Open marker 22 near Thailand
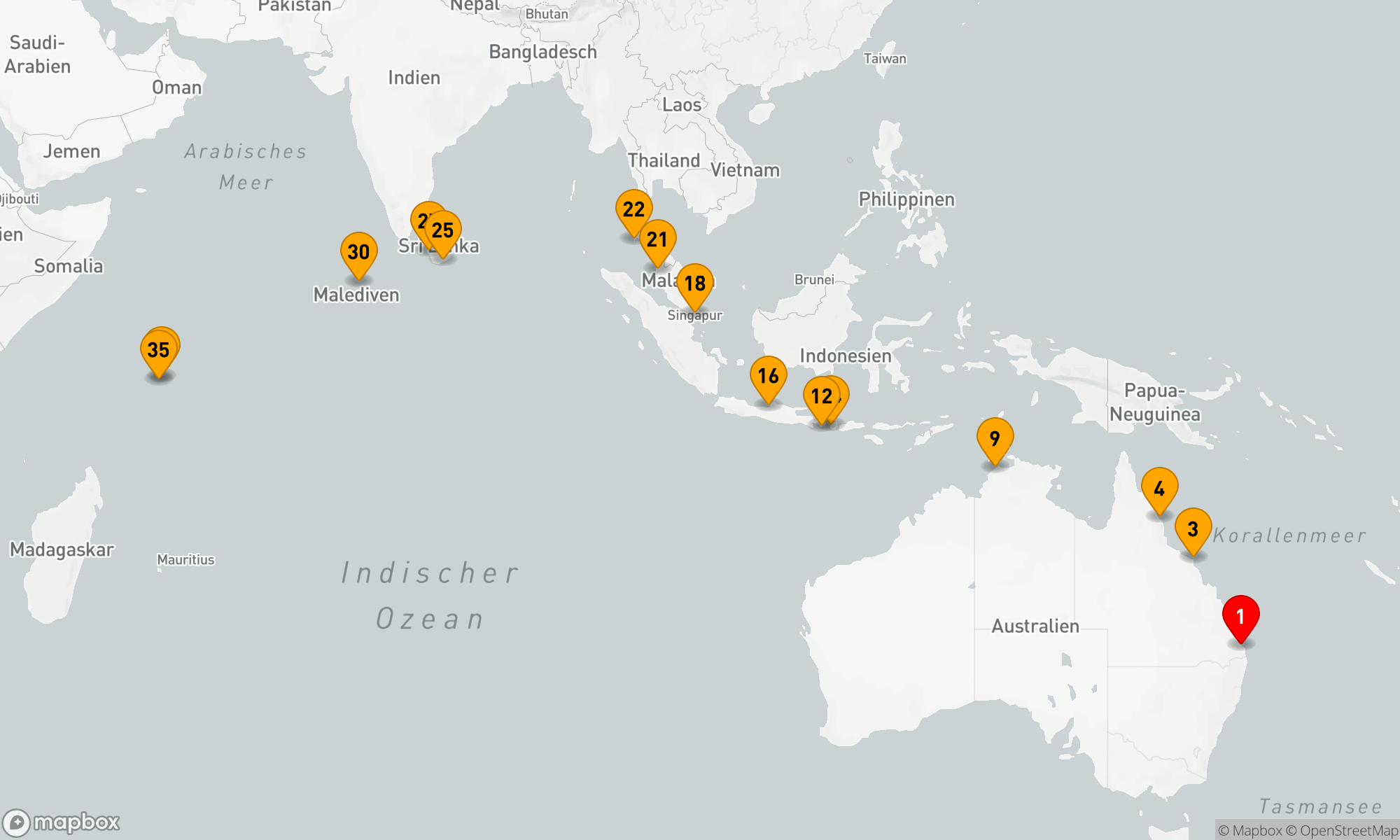1400x840 pixels. 633,209
